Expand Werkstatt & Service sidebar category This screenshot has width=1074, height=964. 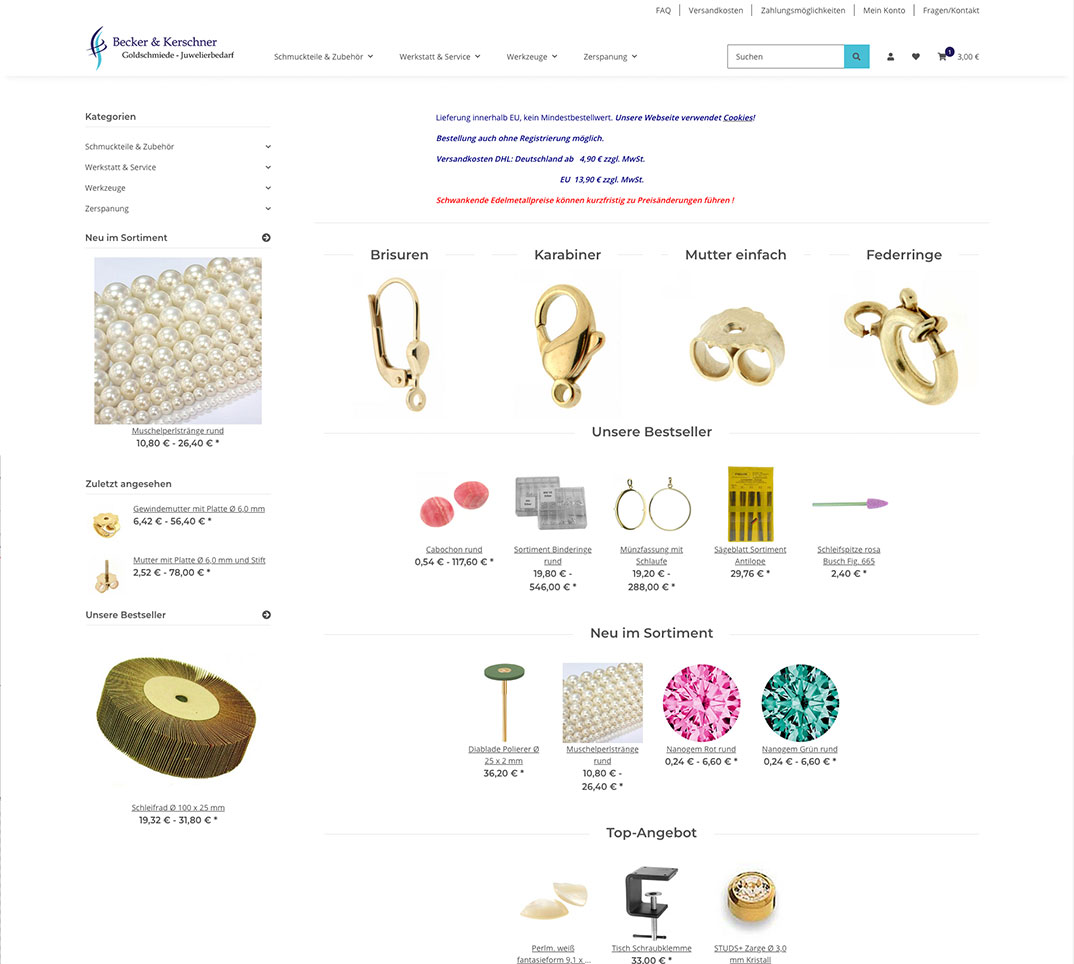coord(268,167)
